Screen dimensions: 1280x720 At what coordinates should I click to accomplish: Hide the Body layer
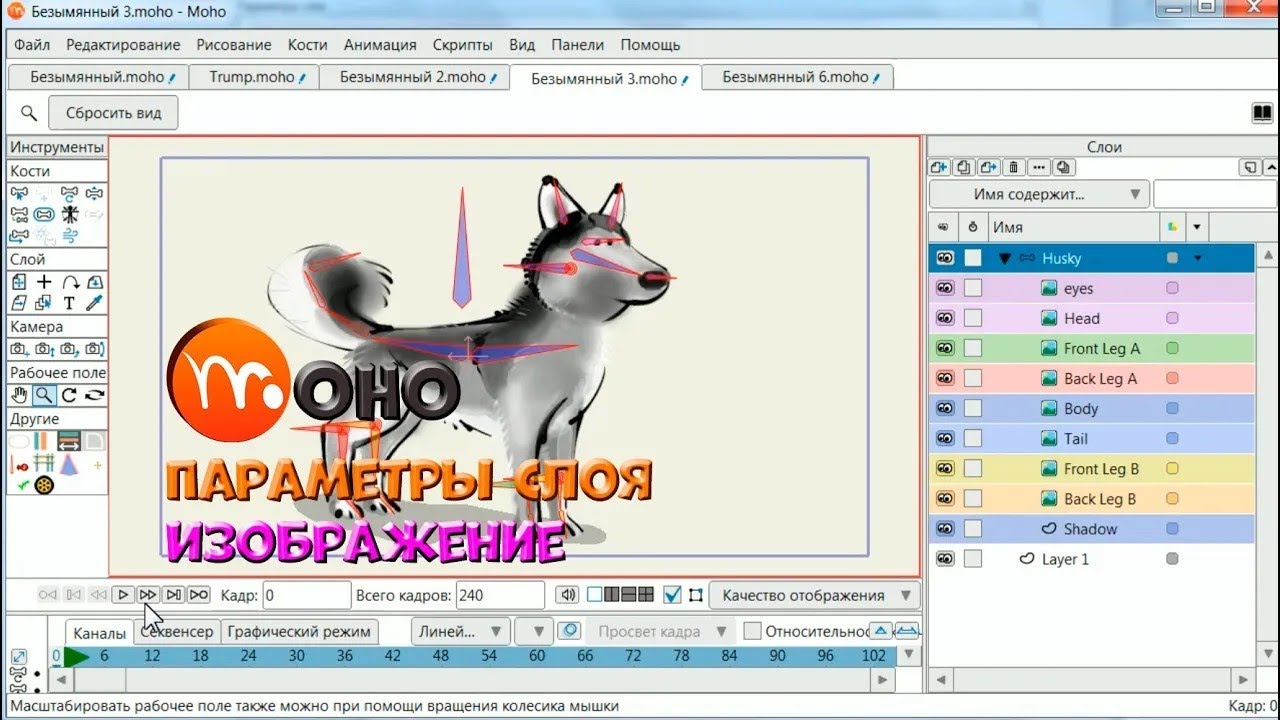(x=945, y=408)
